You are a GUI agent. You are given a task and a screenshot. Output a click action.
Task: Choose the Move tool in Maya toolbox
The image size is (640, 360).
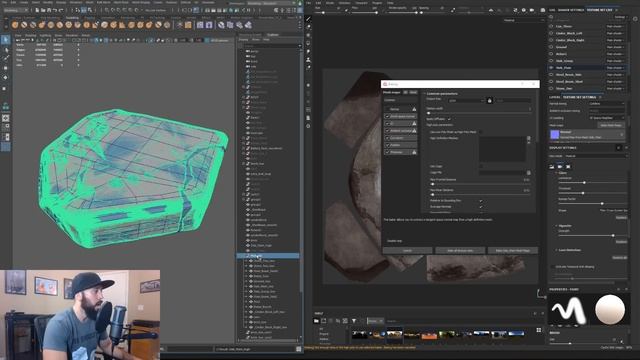point(5,68)
